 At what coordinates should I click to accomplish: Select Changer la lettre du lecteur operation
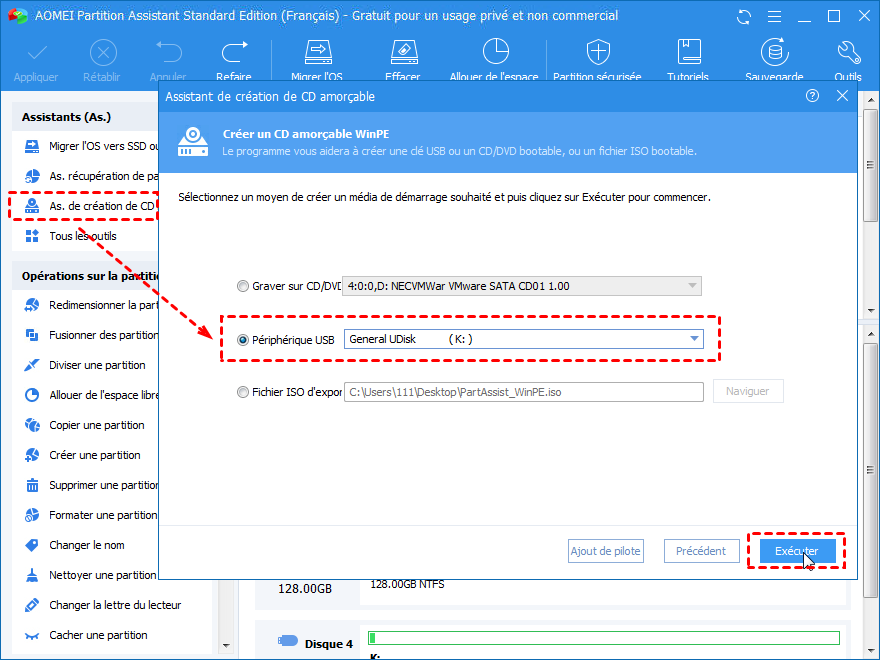[103, 605]
